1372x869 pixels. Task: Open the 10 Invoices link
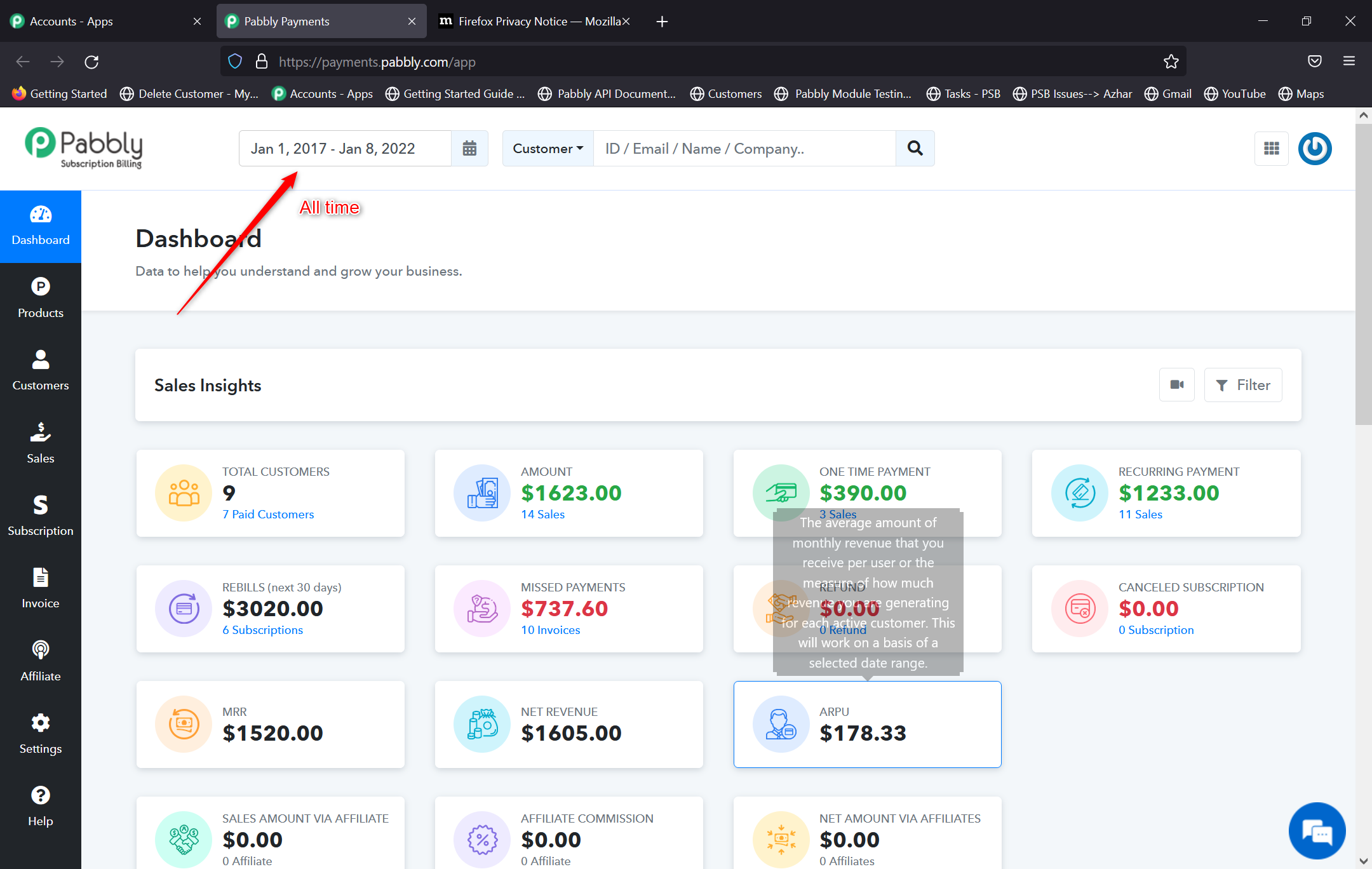click(550, 630)
